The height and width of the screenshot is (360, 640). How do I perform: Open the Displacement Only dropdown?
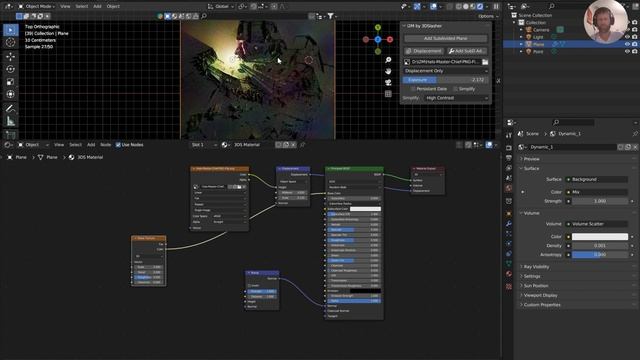pyautogui.click(x=446, y=71)
